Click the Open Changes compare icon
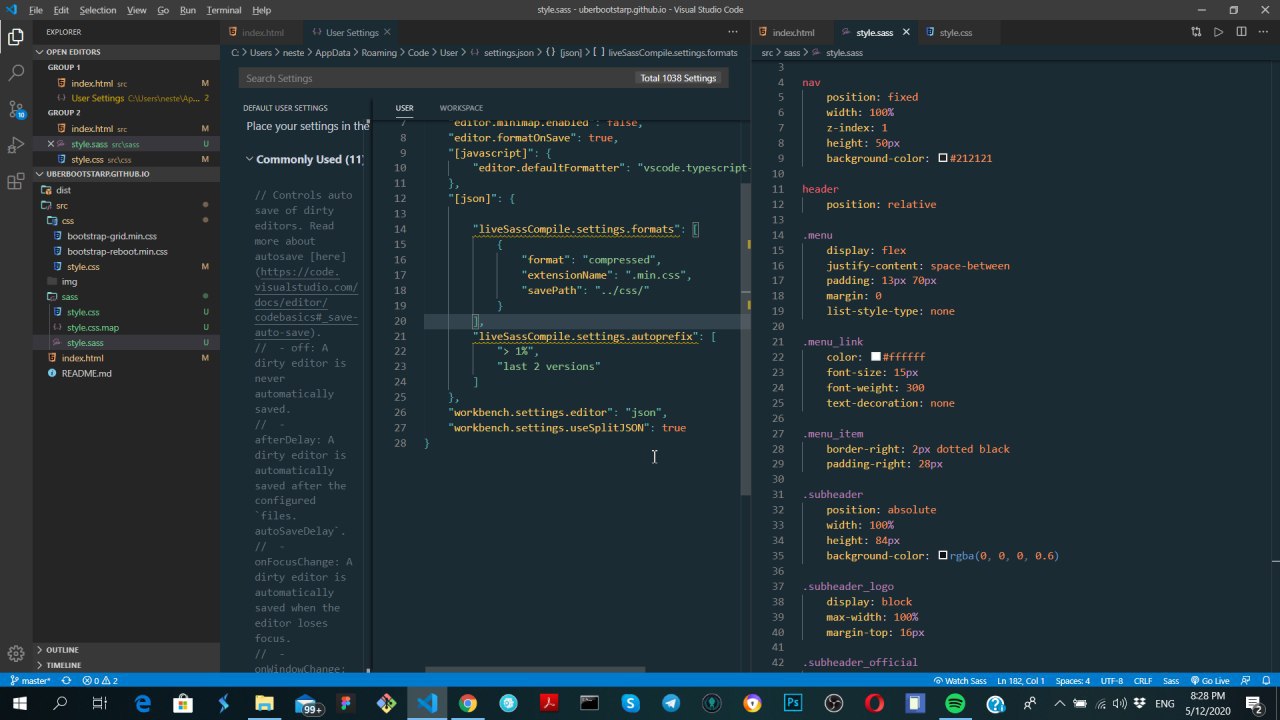Viewport: 1280px width, 720px height. (x=1196, y=32)
